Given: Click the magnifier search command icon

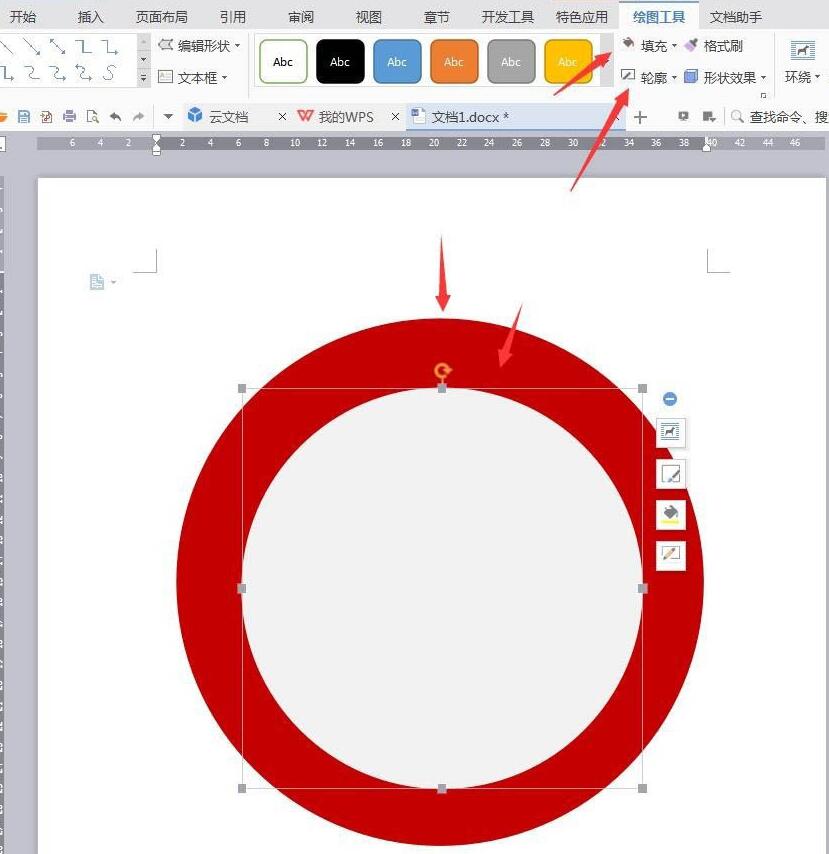Looking at the screenshot, I should [737, 116].
